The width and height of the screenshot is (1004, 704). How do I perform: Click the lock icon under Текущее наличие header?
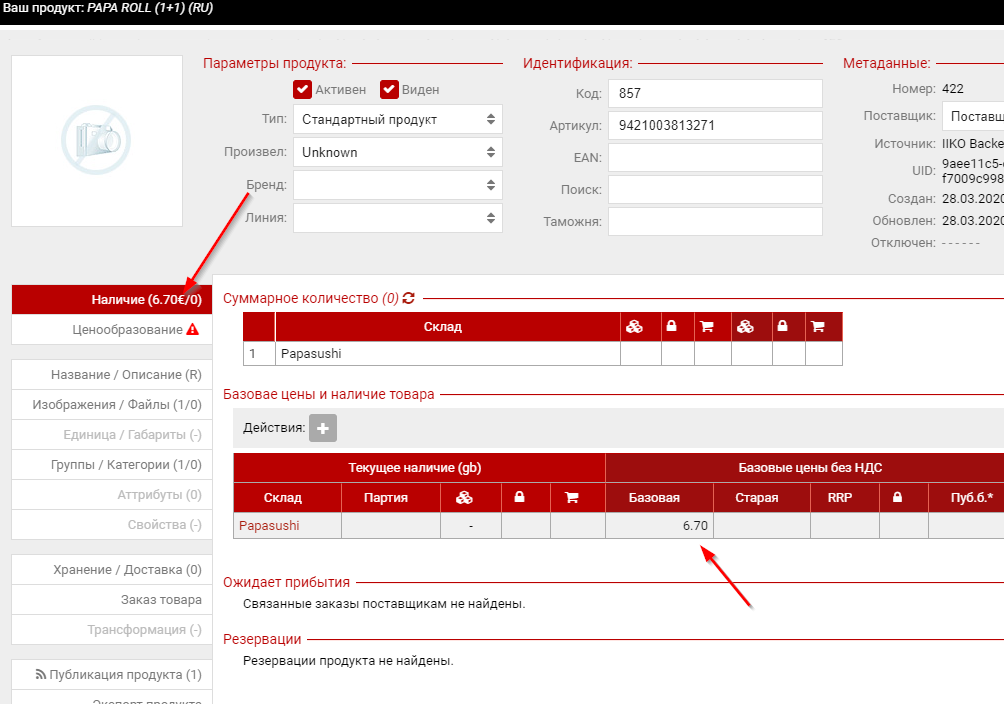tap(519, 497)
